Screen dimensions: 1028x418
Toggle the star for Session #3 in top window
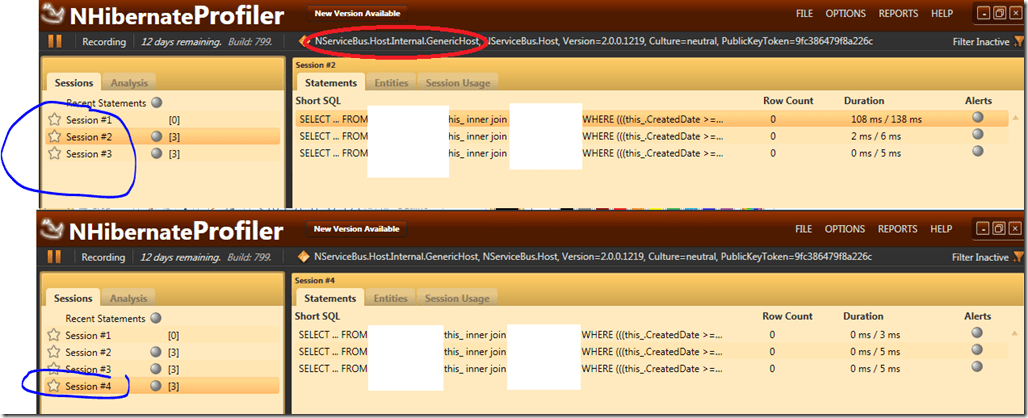click(x=55, y=154)
